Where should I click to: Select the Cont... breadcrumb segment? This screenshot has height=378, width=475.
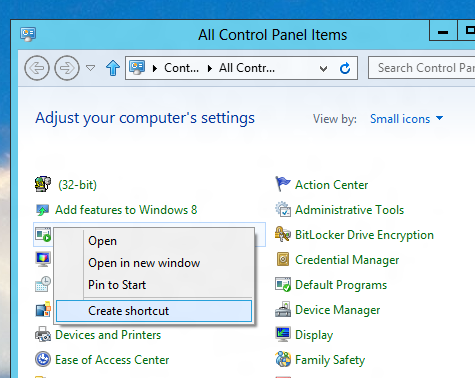181,68
